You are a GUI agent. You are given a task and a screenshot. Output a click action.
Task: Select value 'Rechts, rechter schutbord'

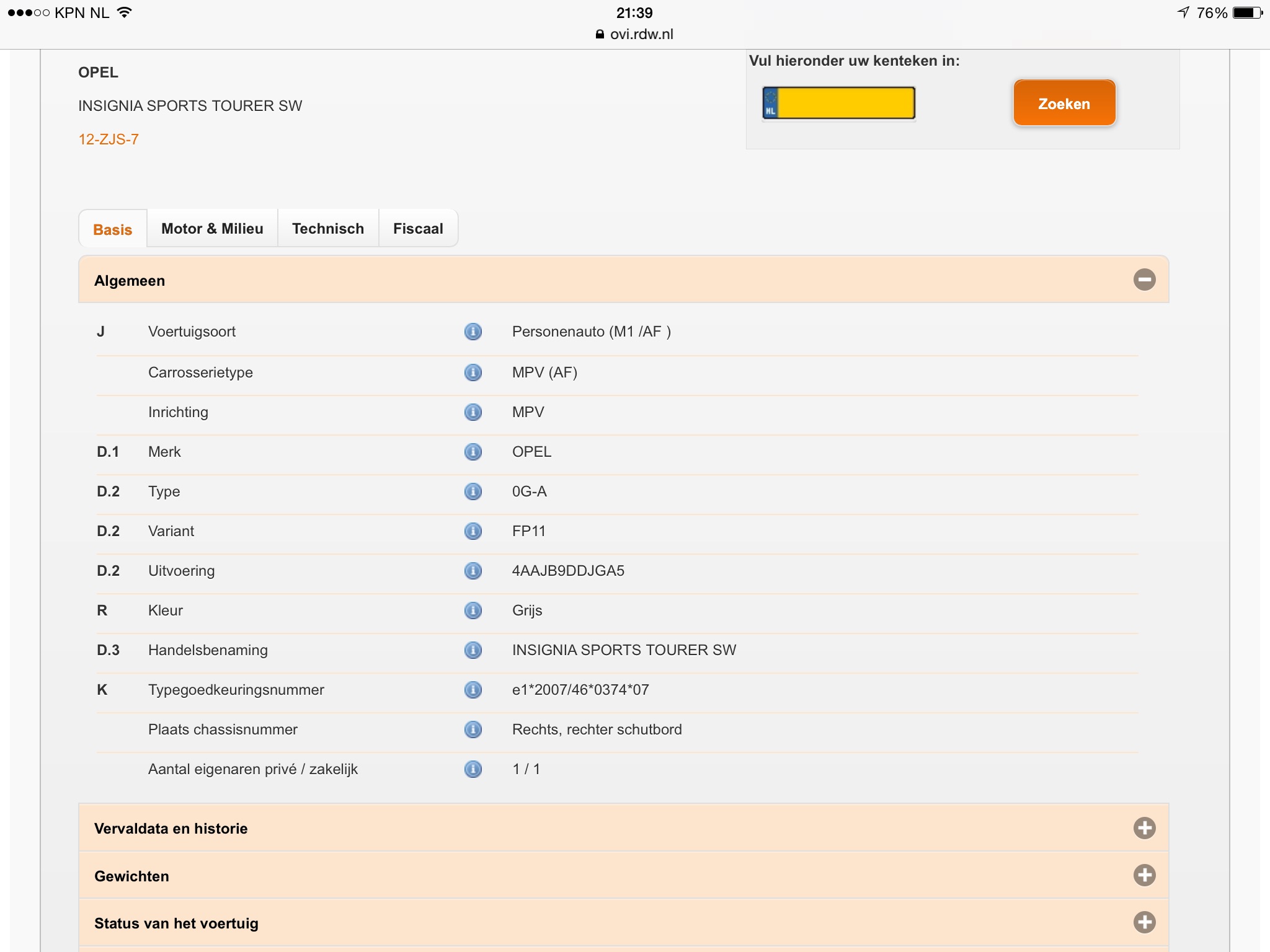tap(597, 729)
